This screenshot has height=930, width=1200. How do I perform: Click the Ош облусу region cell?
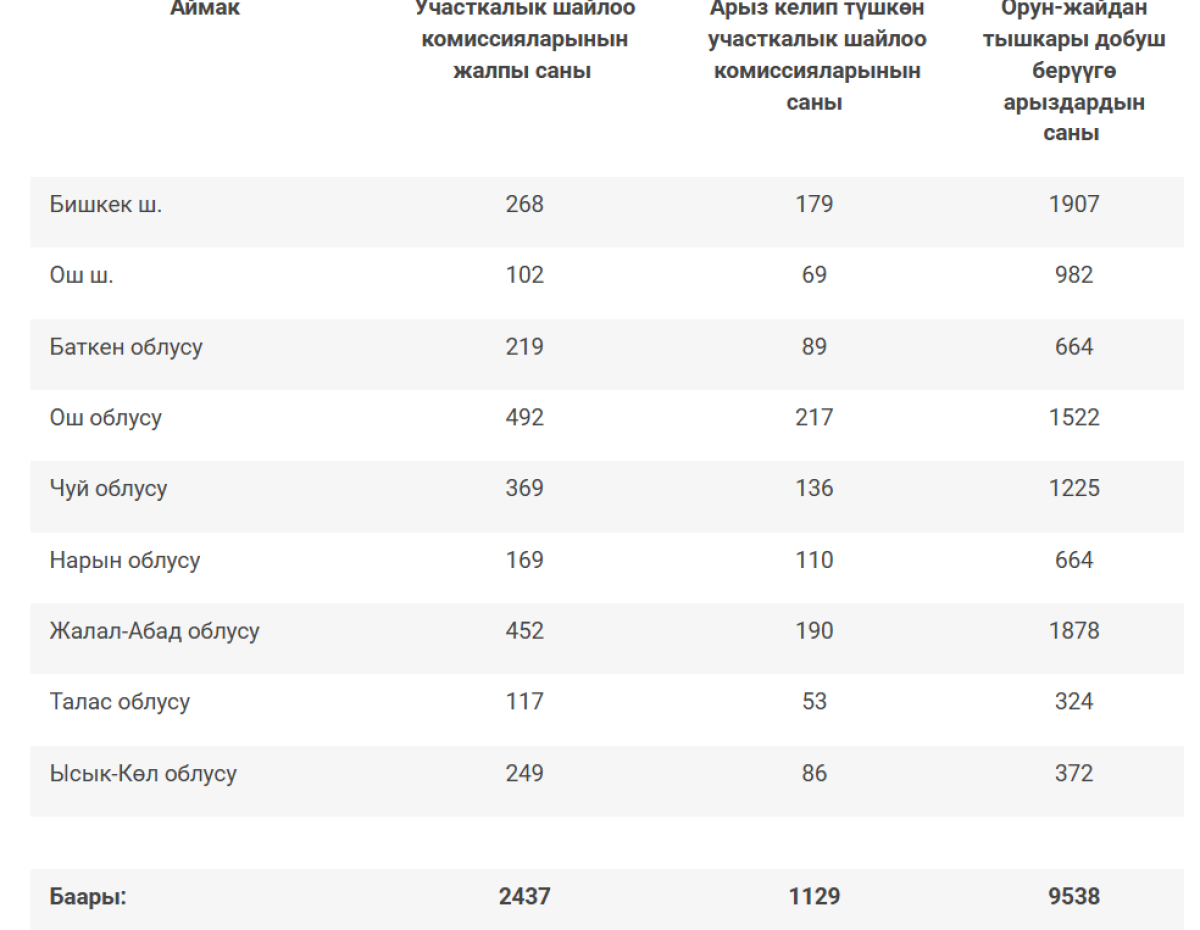point(106,418)
